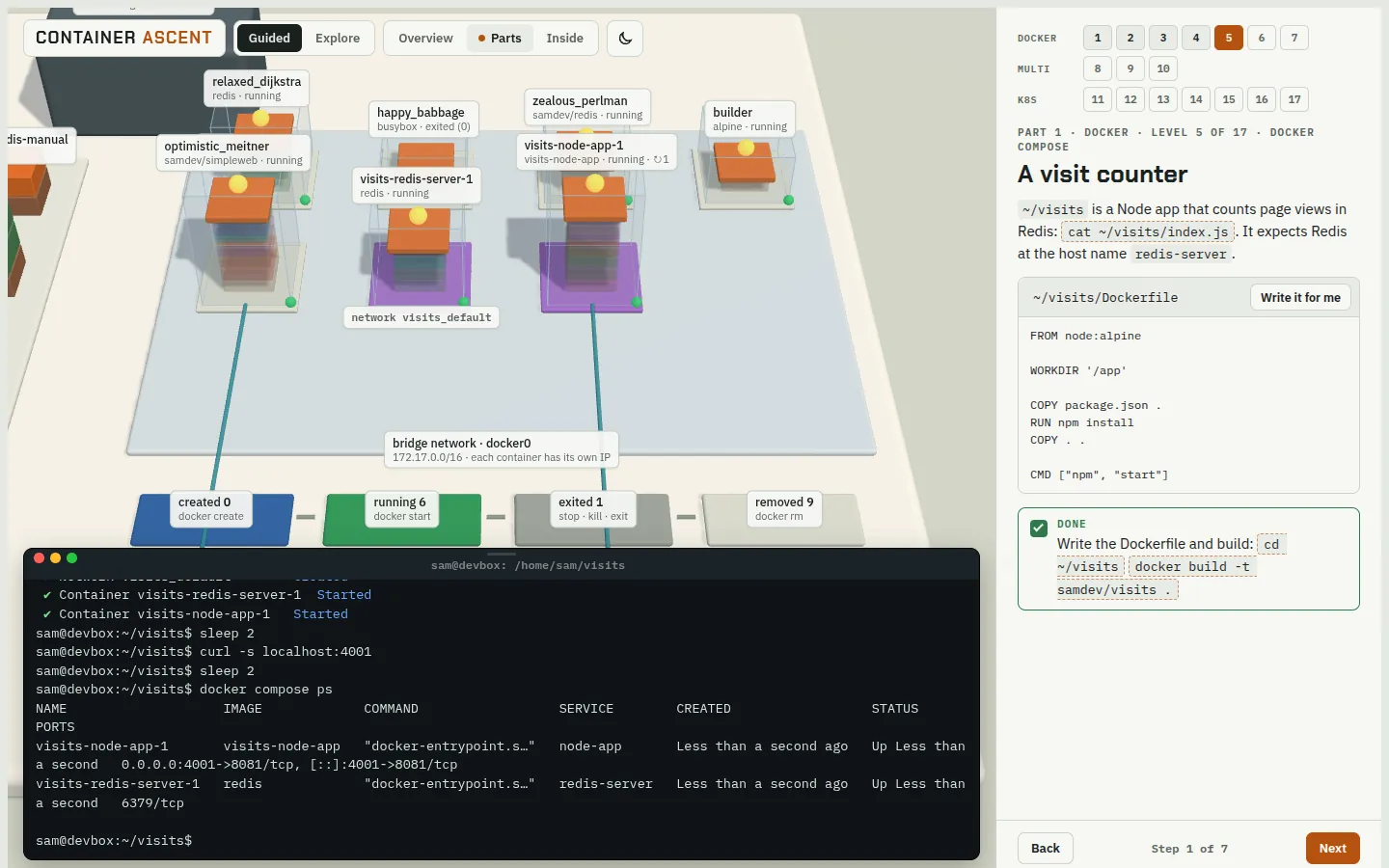Select the builder container label
The image size is (1389, 868).
click(x=749, y=119)
